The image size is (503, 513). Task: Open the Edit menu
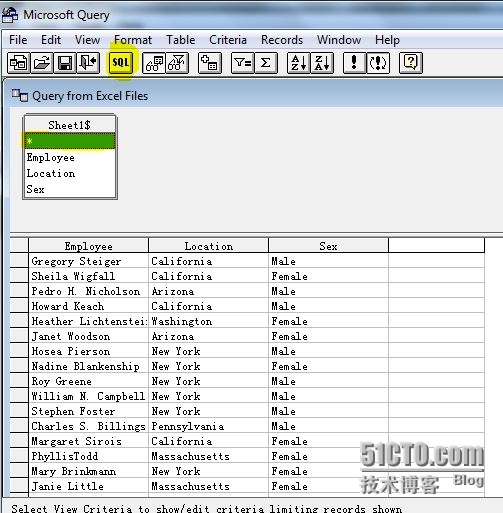click(51, 40)
